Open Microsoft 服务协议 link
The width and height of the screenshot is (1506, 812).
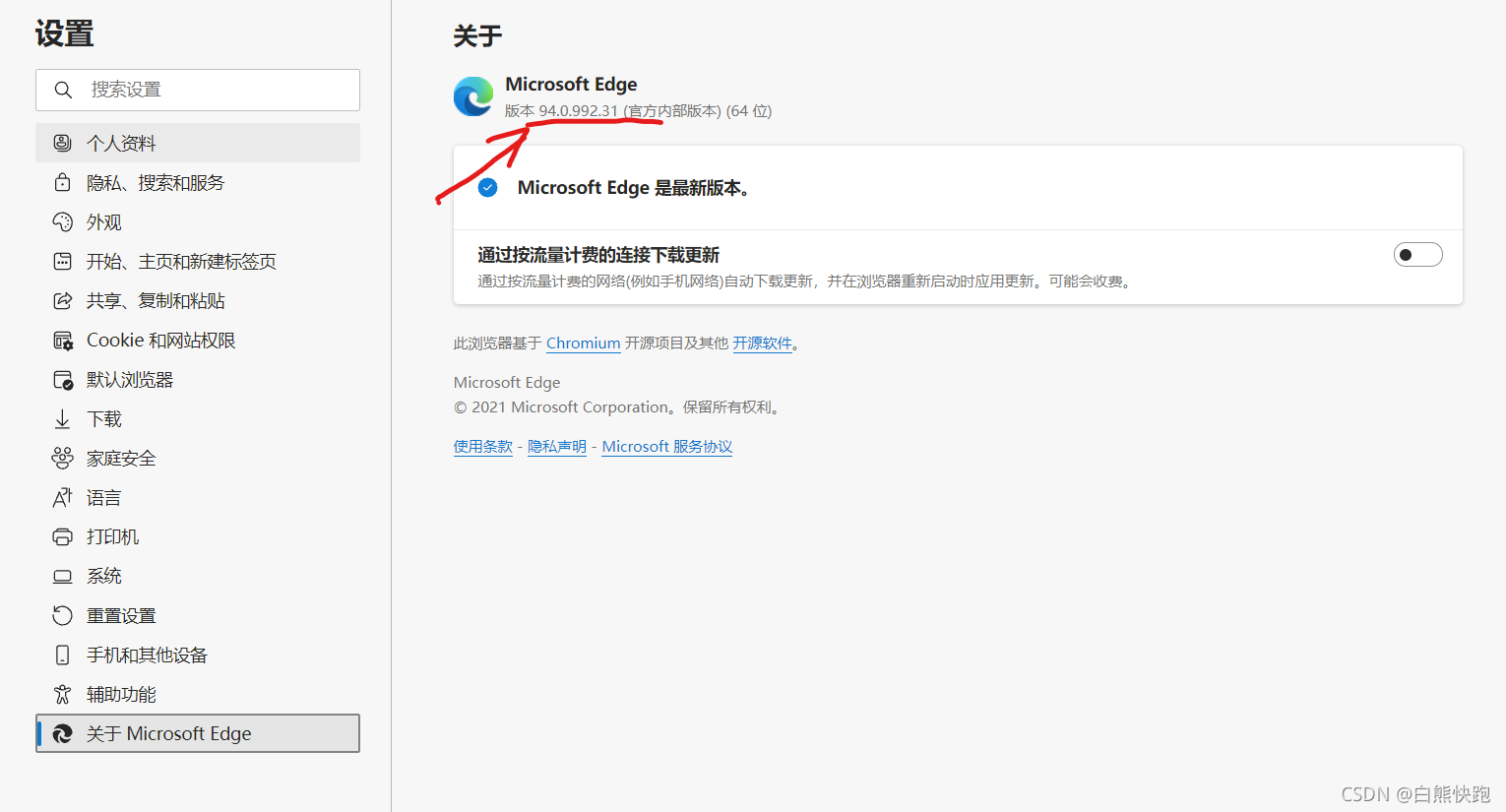(667, 446)
